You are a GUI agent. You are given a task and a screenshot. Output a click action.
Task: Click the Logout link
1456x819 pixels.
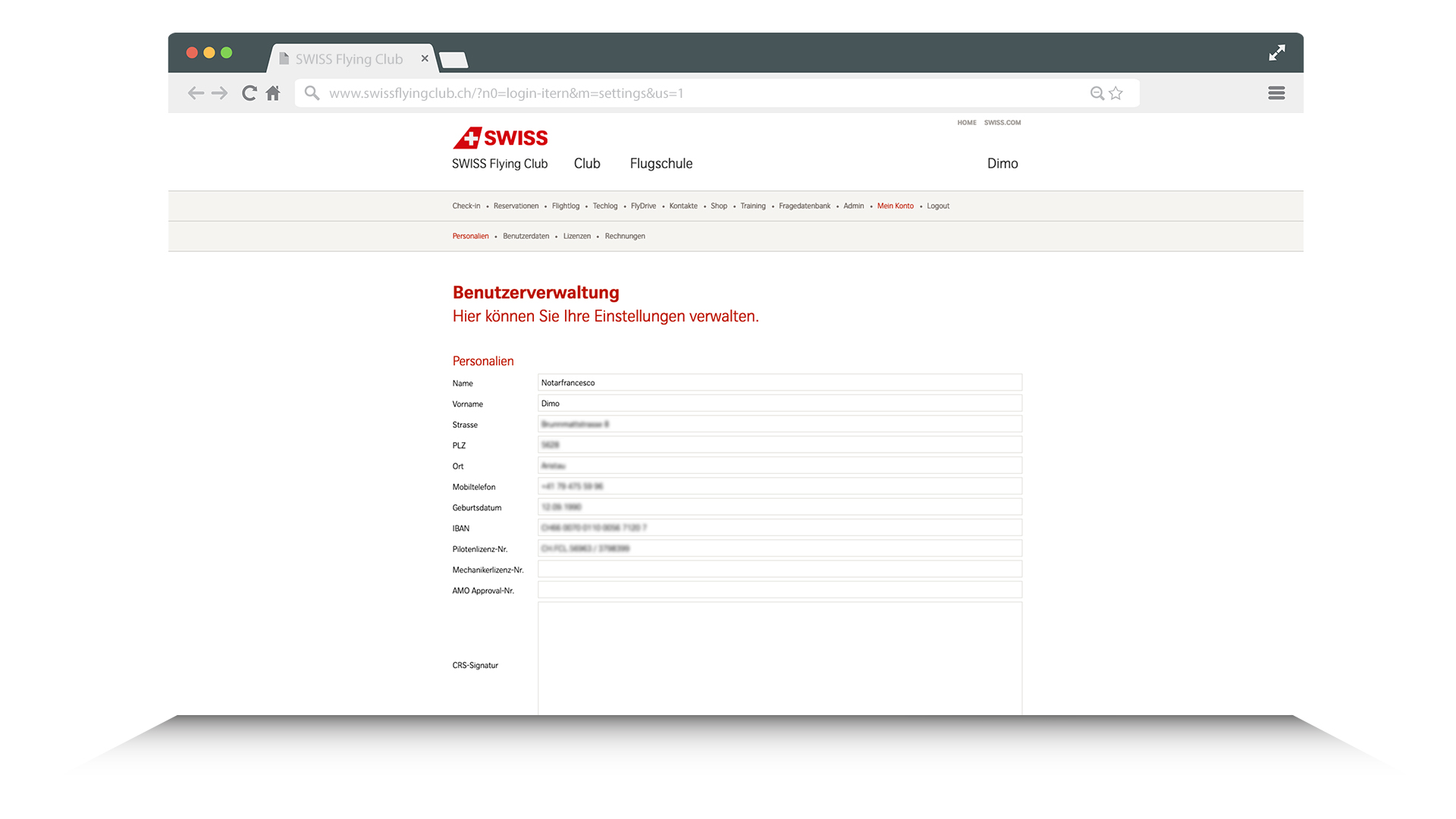click(938, 206)
